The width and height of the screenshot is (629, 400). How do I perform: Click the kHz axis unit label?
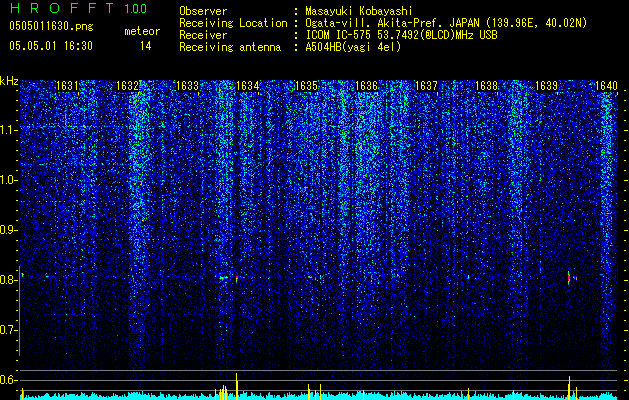(x=9, y=81)
